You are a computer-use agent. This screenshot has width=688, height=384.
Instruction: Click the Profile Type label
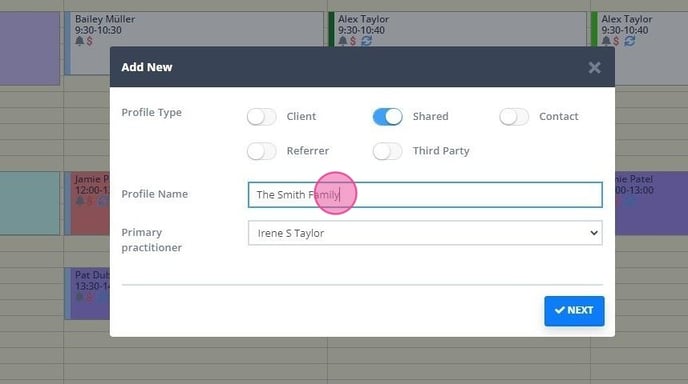(x=151, y=112)
